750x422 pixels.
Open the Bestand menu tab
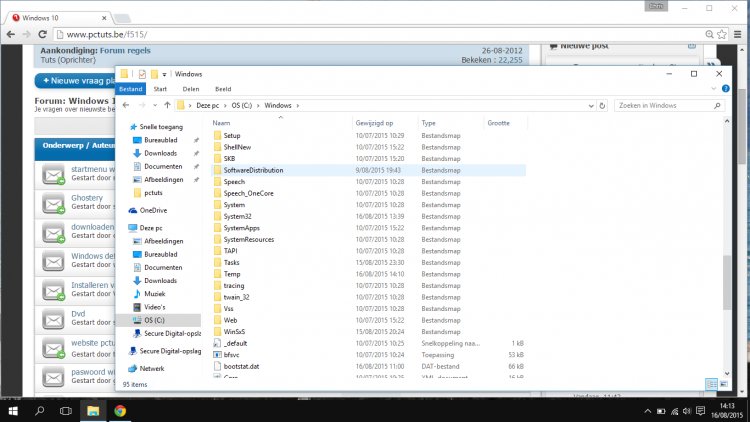point(132,89)
